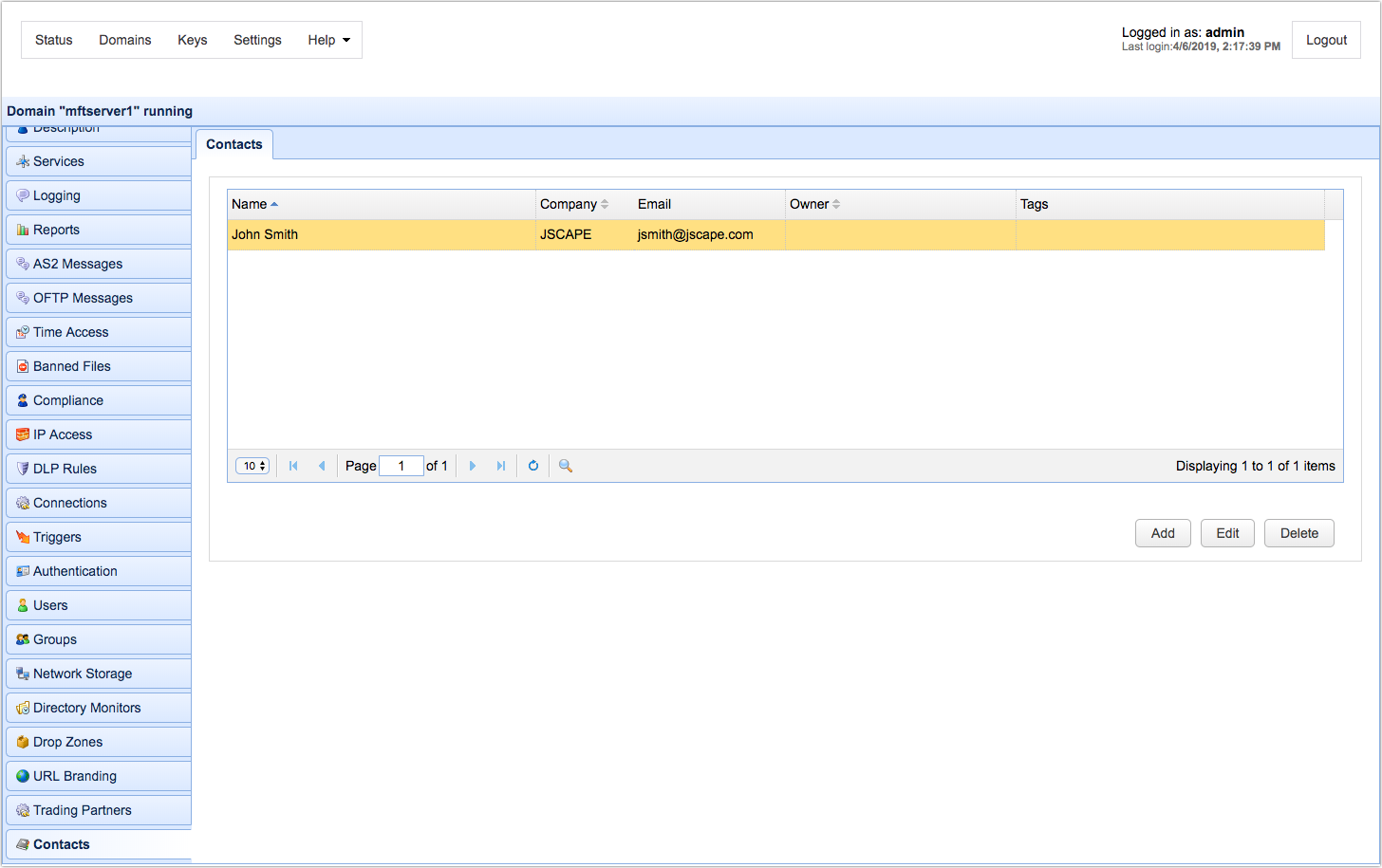Click the Contacts sidebar icon
Viewport: 1382px width, 868px height.
[x=23, y=844]
